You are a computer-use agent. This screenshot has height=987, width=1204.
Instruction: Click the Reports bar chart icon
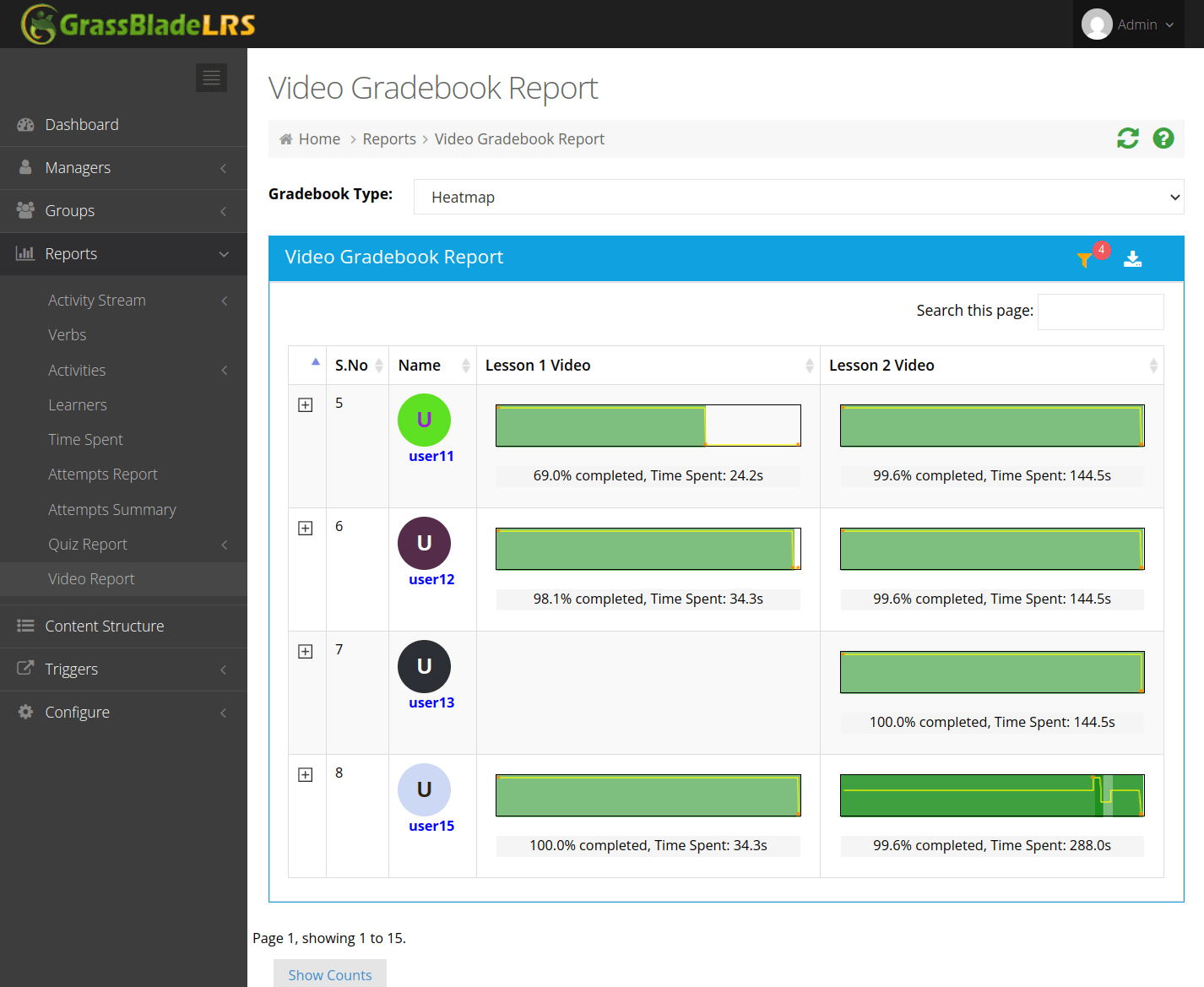coord(25,253)
